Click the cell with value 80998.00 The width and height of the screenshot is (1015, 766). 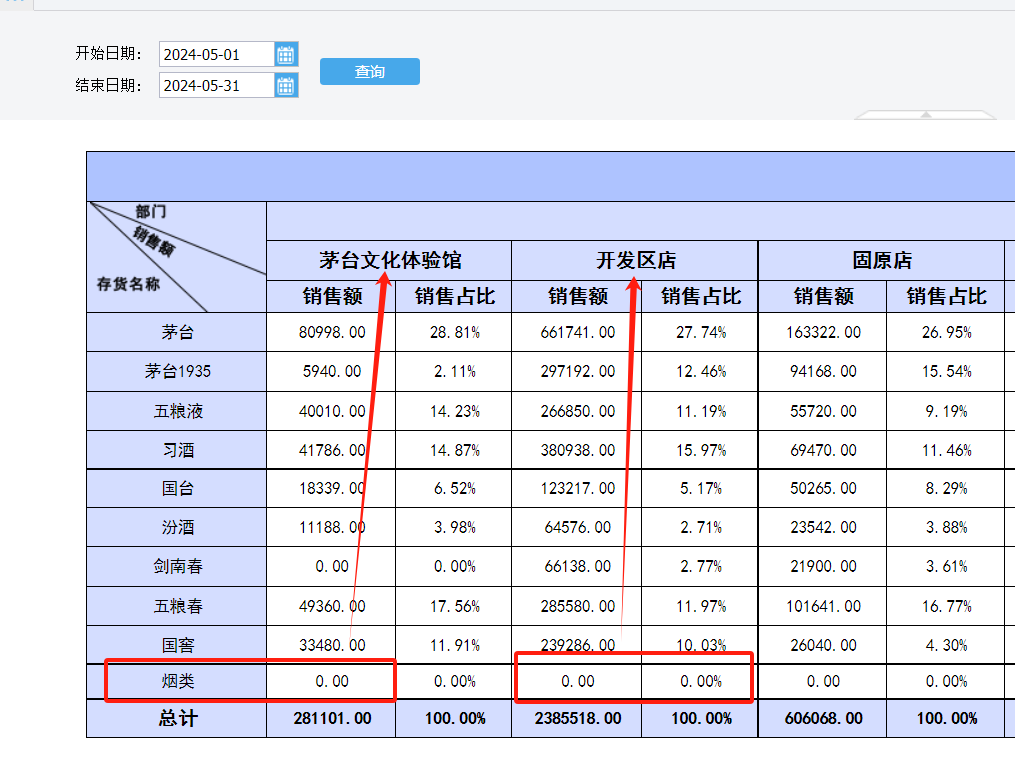(x=331, y=332)
